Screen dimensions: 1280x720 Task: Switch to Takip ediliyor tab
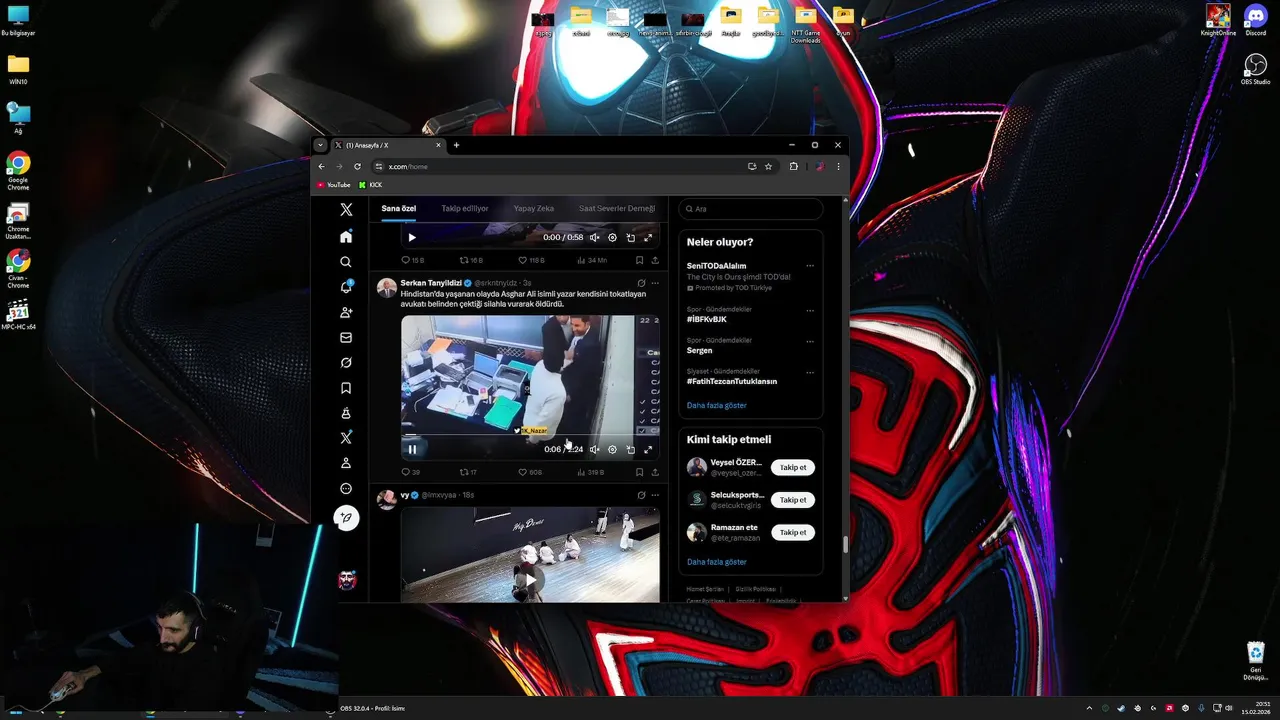pyautogui.click(x=465, y=208)
